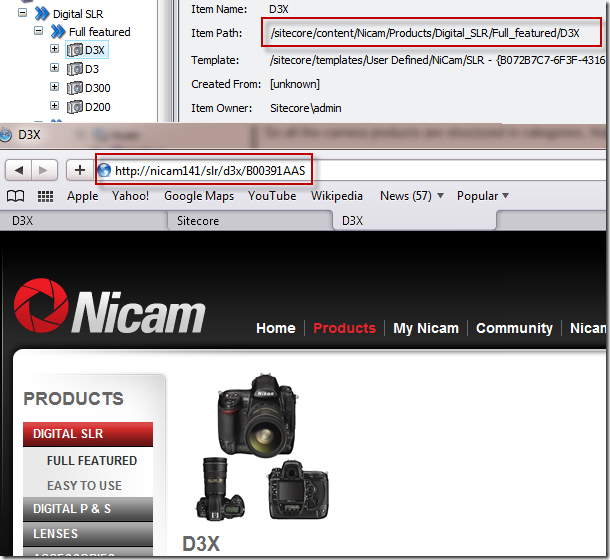Select D300 in the content tree

tap(98, 88)
